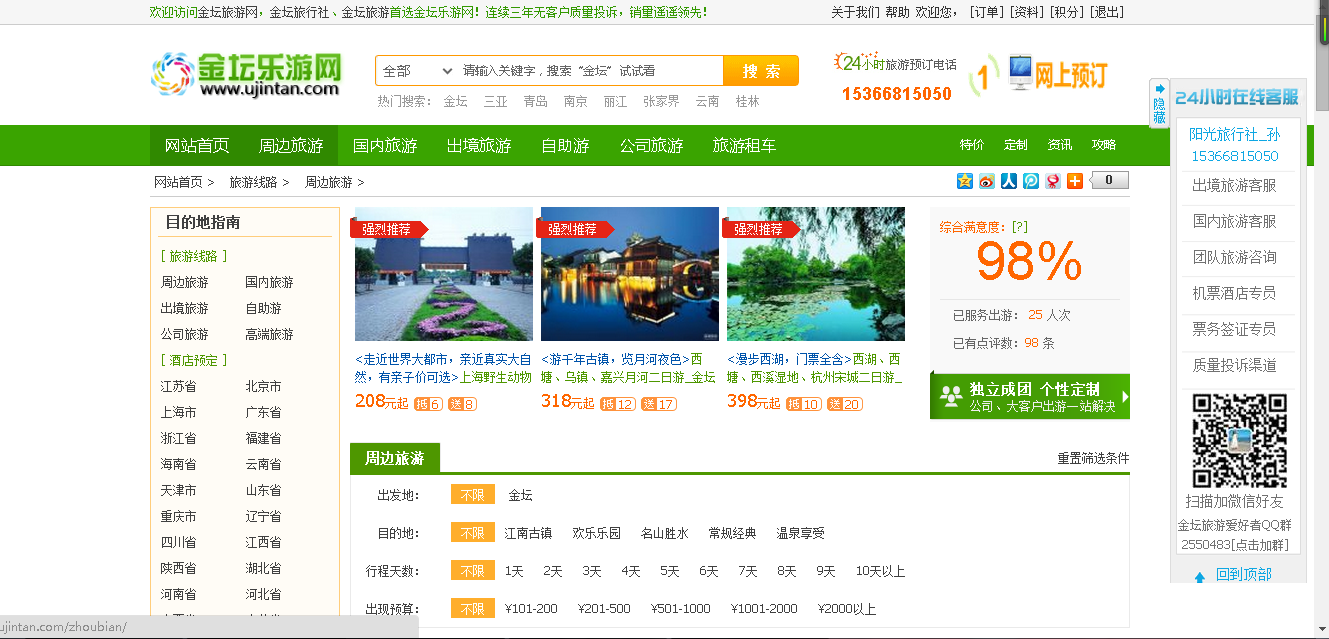The width and height of the screenshot is (1329, 639).
Task: Click the Renren share icon
Action: pos(1009,181)
